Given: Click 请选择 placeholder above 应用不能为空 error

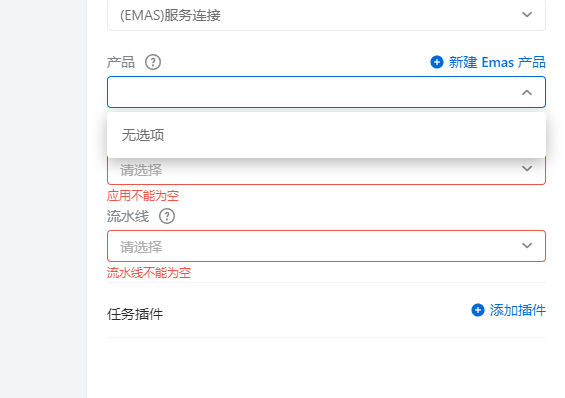Looking at the screenshot, I should [x=141, y=170].
